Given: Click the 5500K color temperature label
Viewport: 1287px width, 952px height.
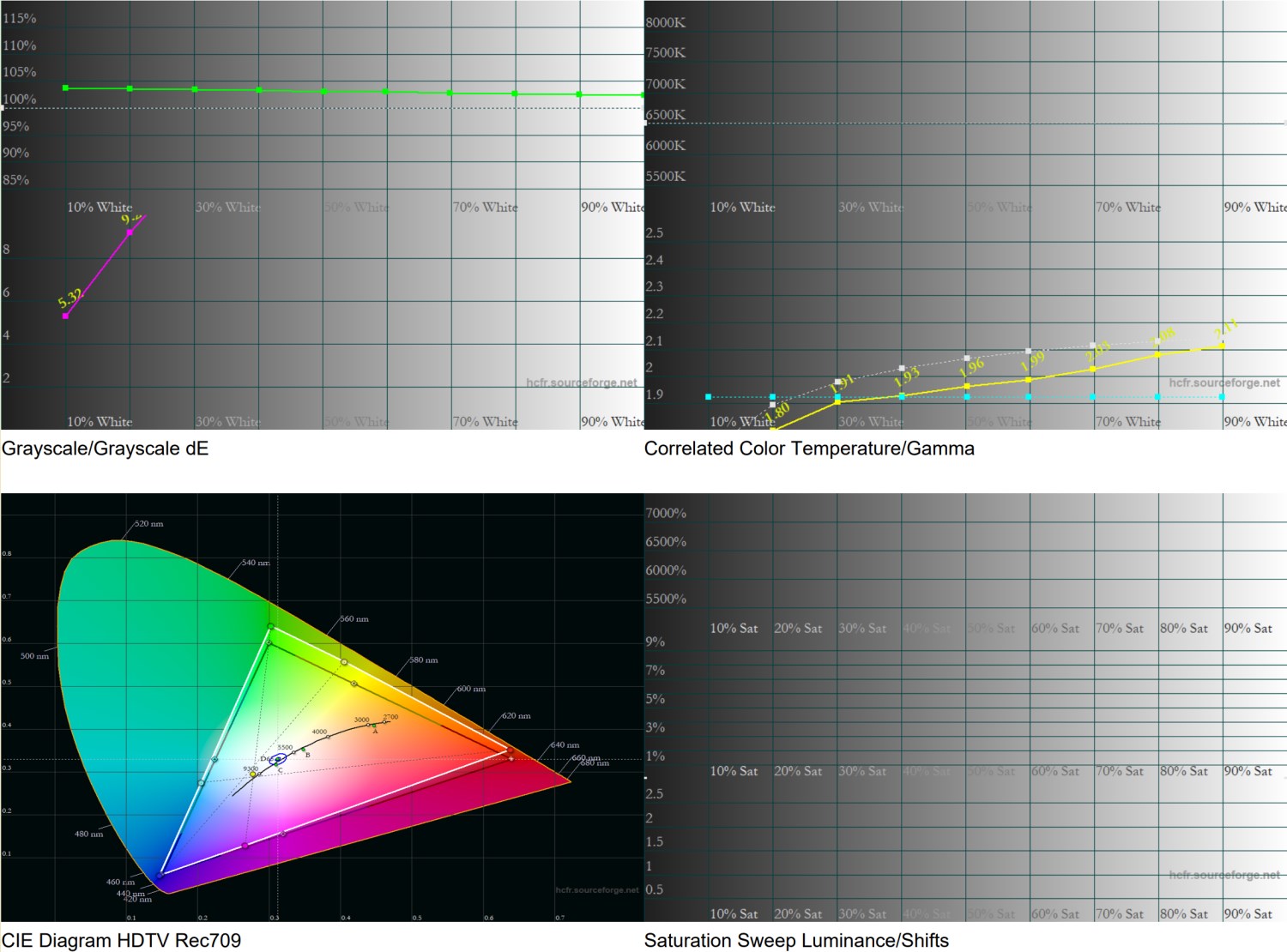Looking at the screenshot, I should pos(666,176).
